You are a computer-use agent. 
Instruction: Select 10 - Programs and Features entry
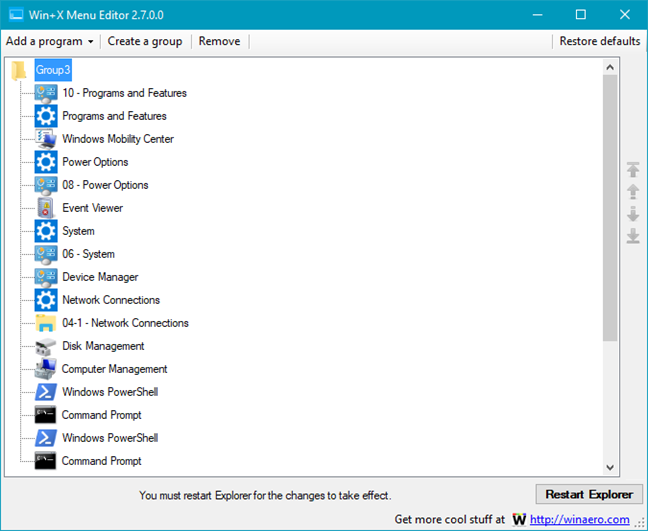[124, 93]
